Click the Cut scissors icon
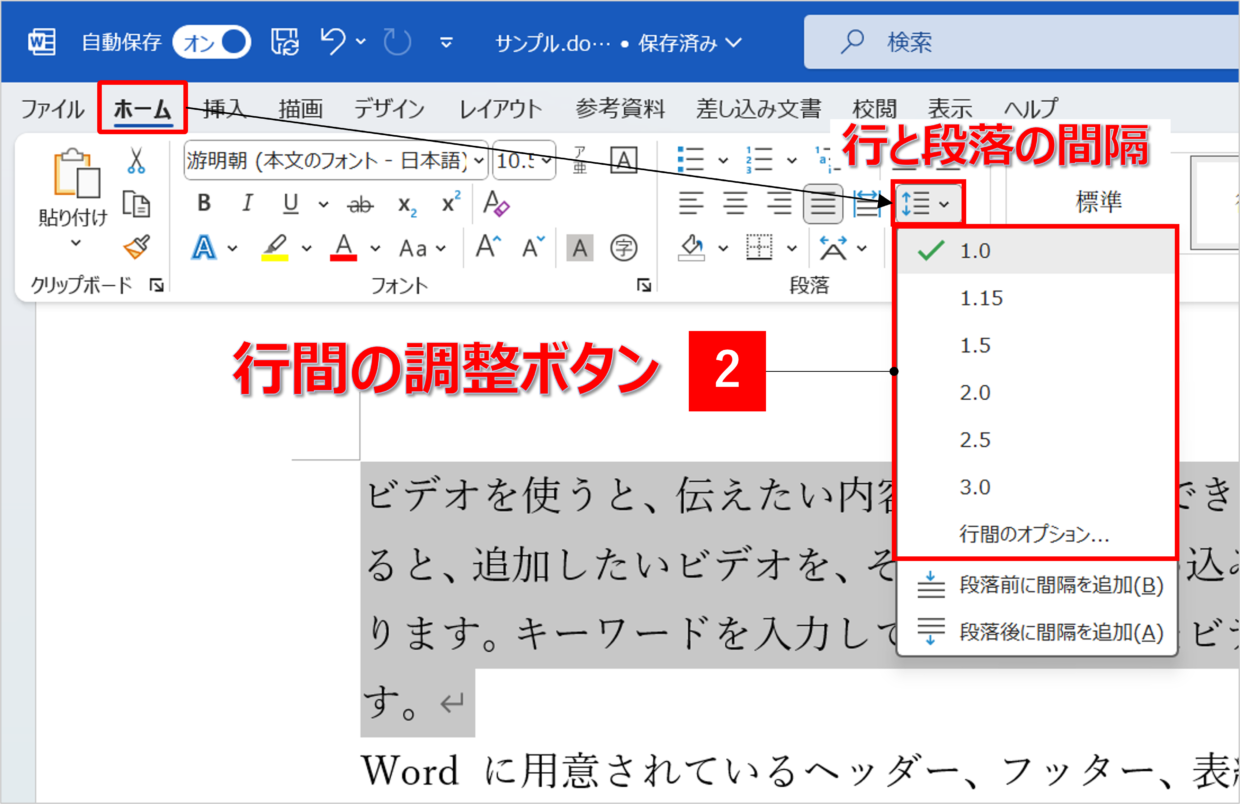Screen dimensions: 1240x804 click(x=136, y=161)
